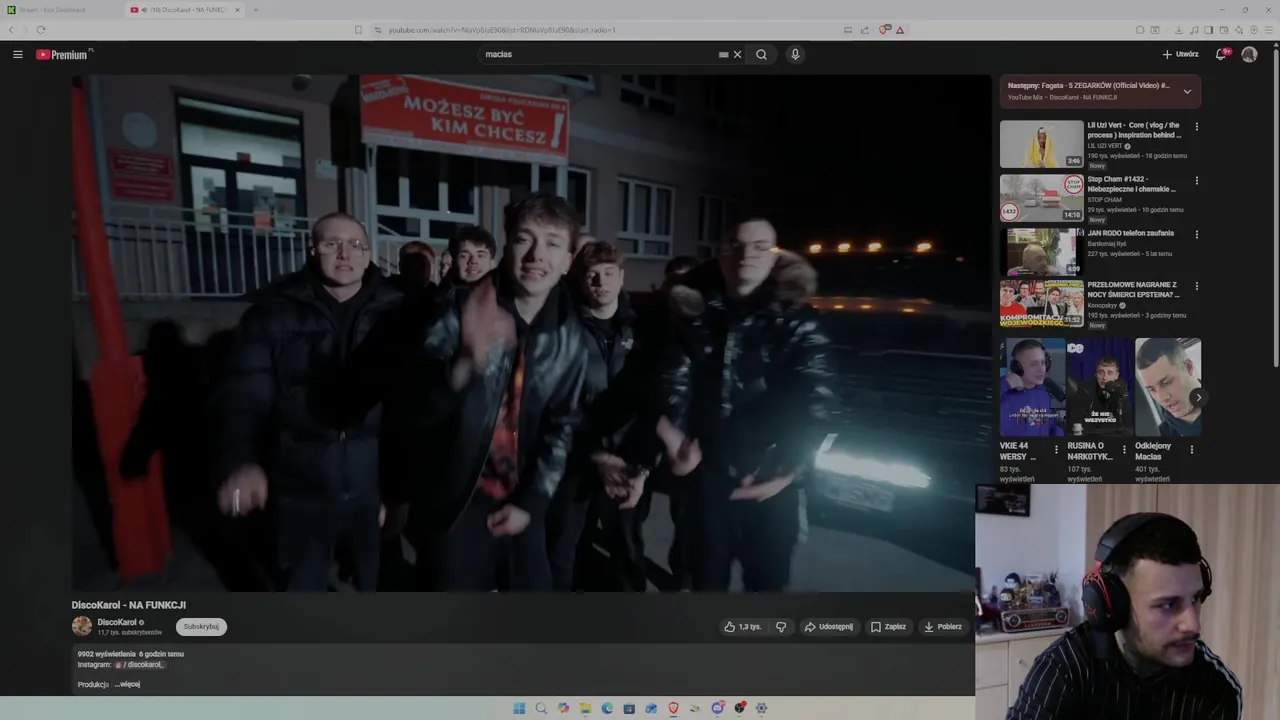
Task: Open the DiscoKarol channel avatar
Action: point(82,626)
